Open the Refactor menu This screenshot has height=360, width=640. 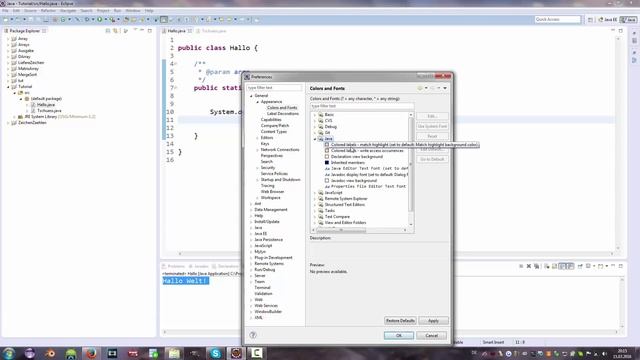48,10
